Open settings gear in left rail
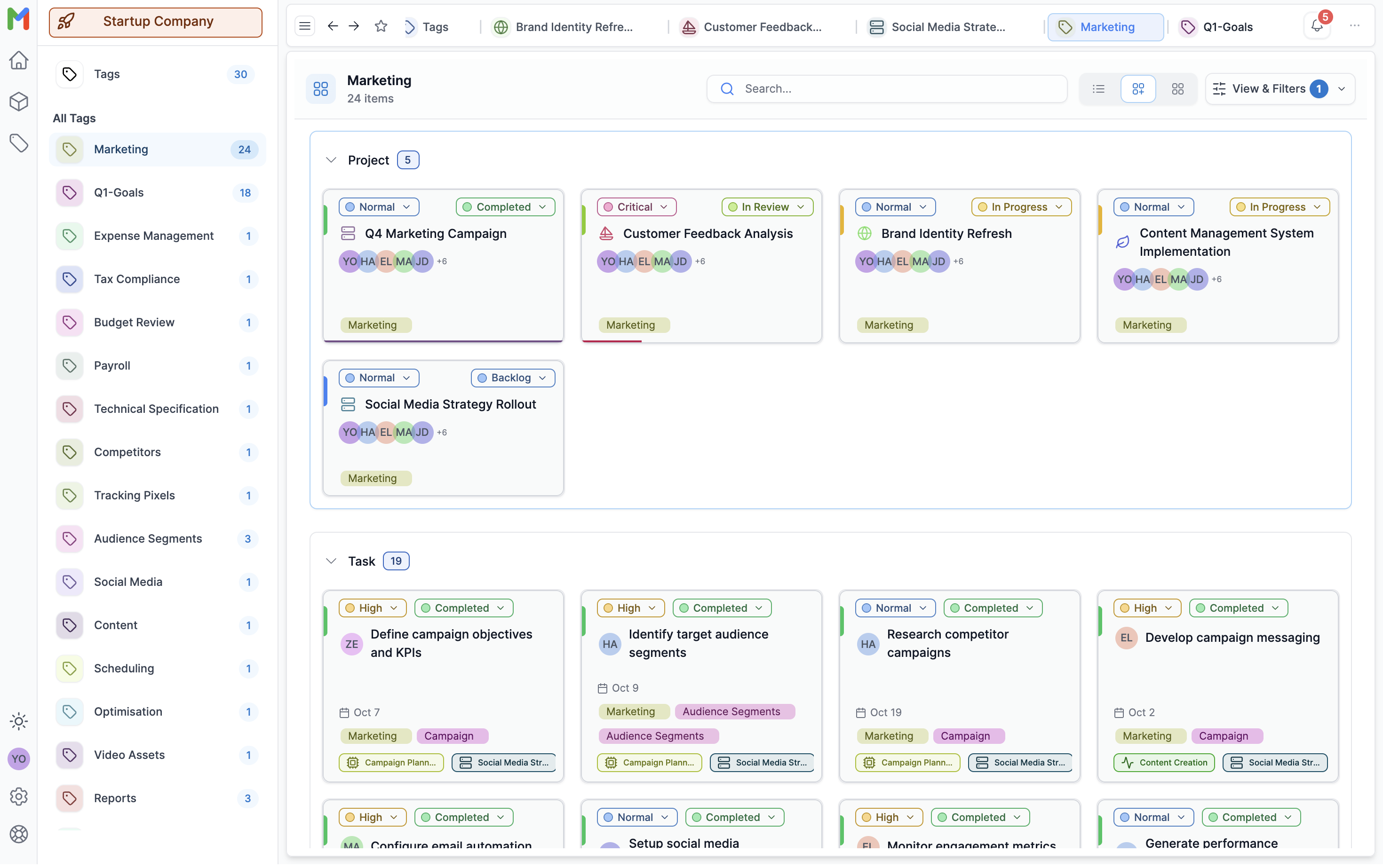 tap(18, 796)
